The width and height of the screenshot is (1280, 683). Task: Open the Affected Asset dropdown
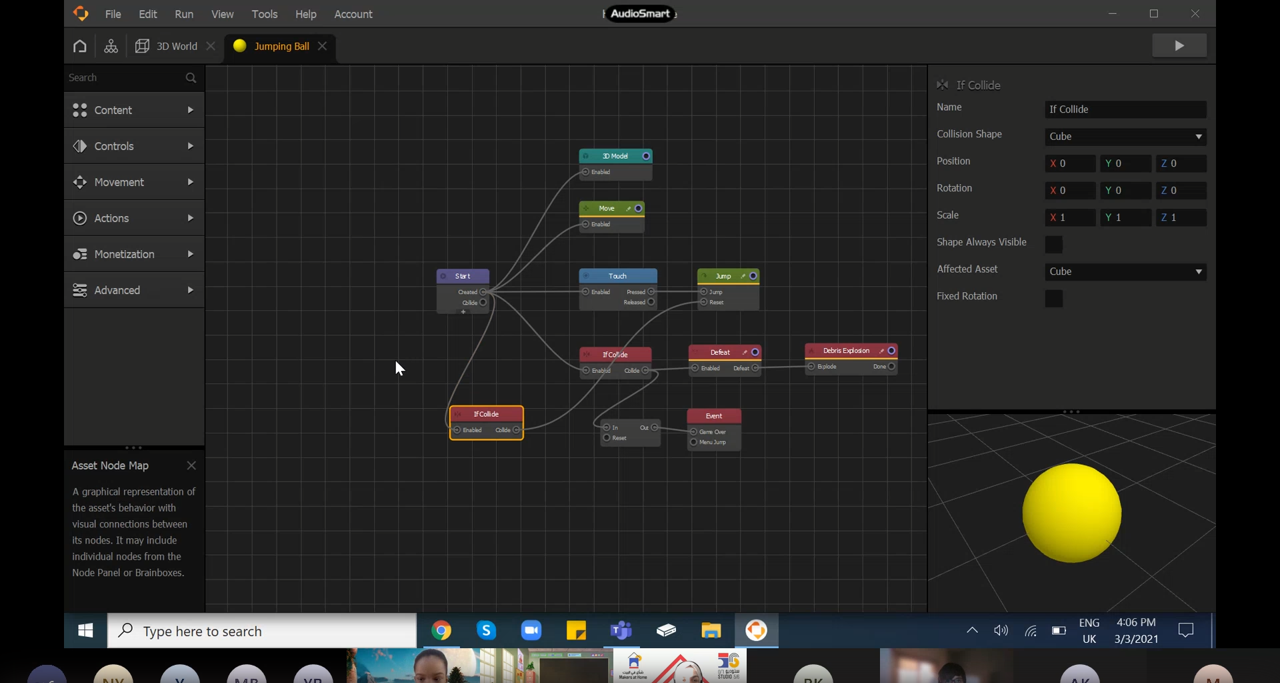1125,271
